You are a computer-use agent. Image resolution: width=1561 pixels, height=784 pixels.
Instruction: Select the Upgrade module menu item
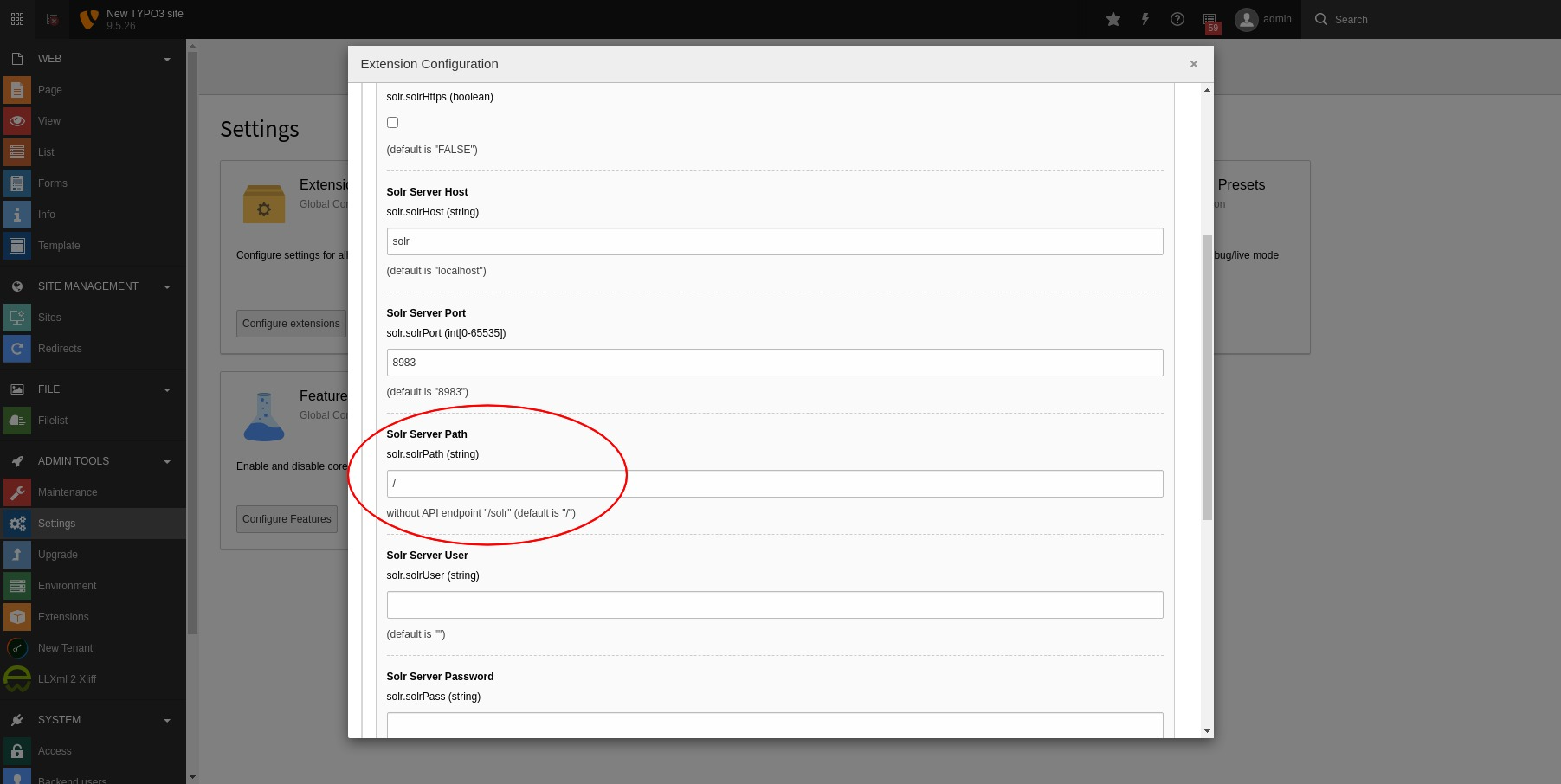(x=57, y=555)
